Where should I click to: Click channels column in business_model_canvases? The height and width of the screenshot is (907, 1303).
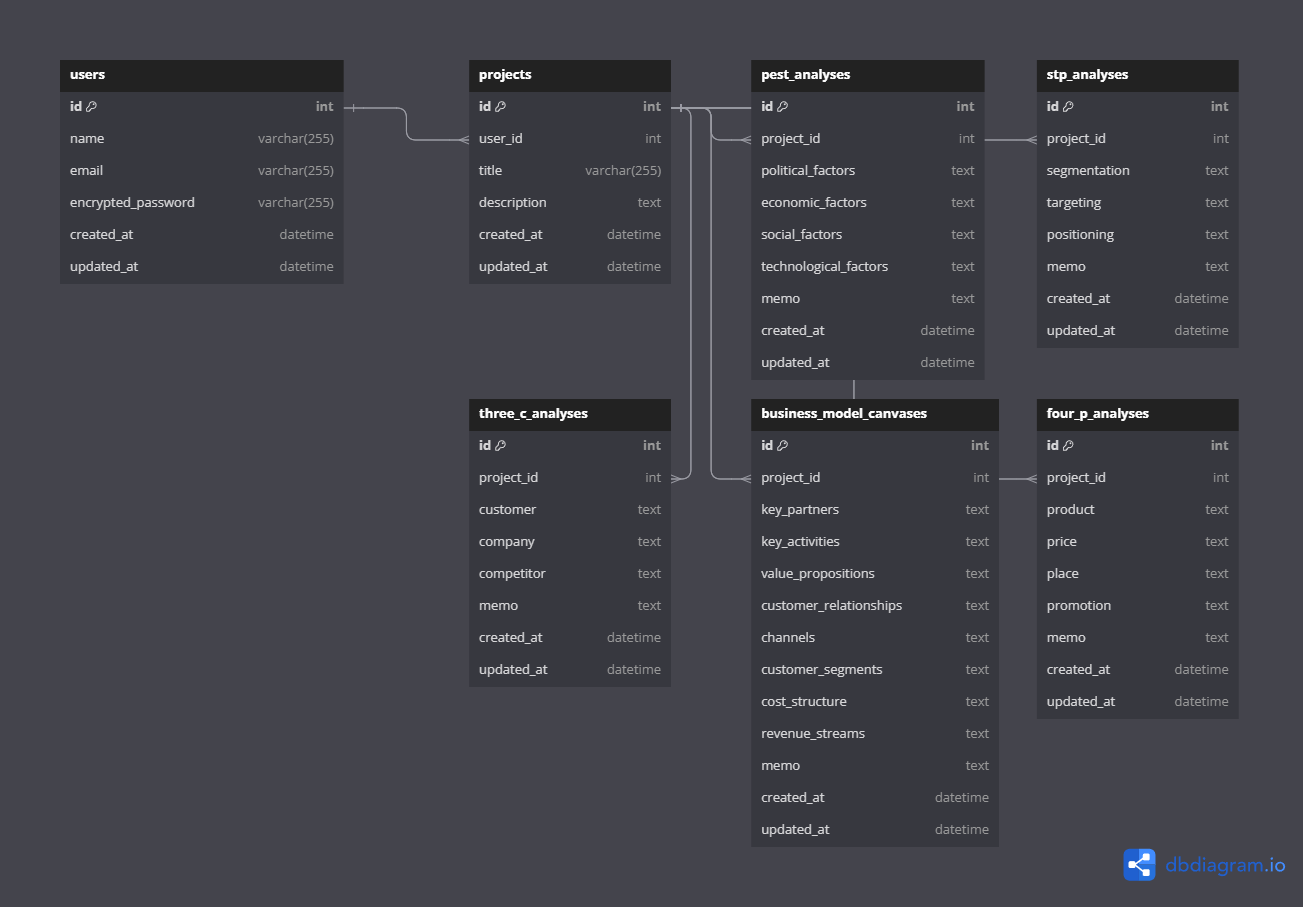point(875,637)
